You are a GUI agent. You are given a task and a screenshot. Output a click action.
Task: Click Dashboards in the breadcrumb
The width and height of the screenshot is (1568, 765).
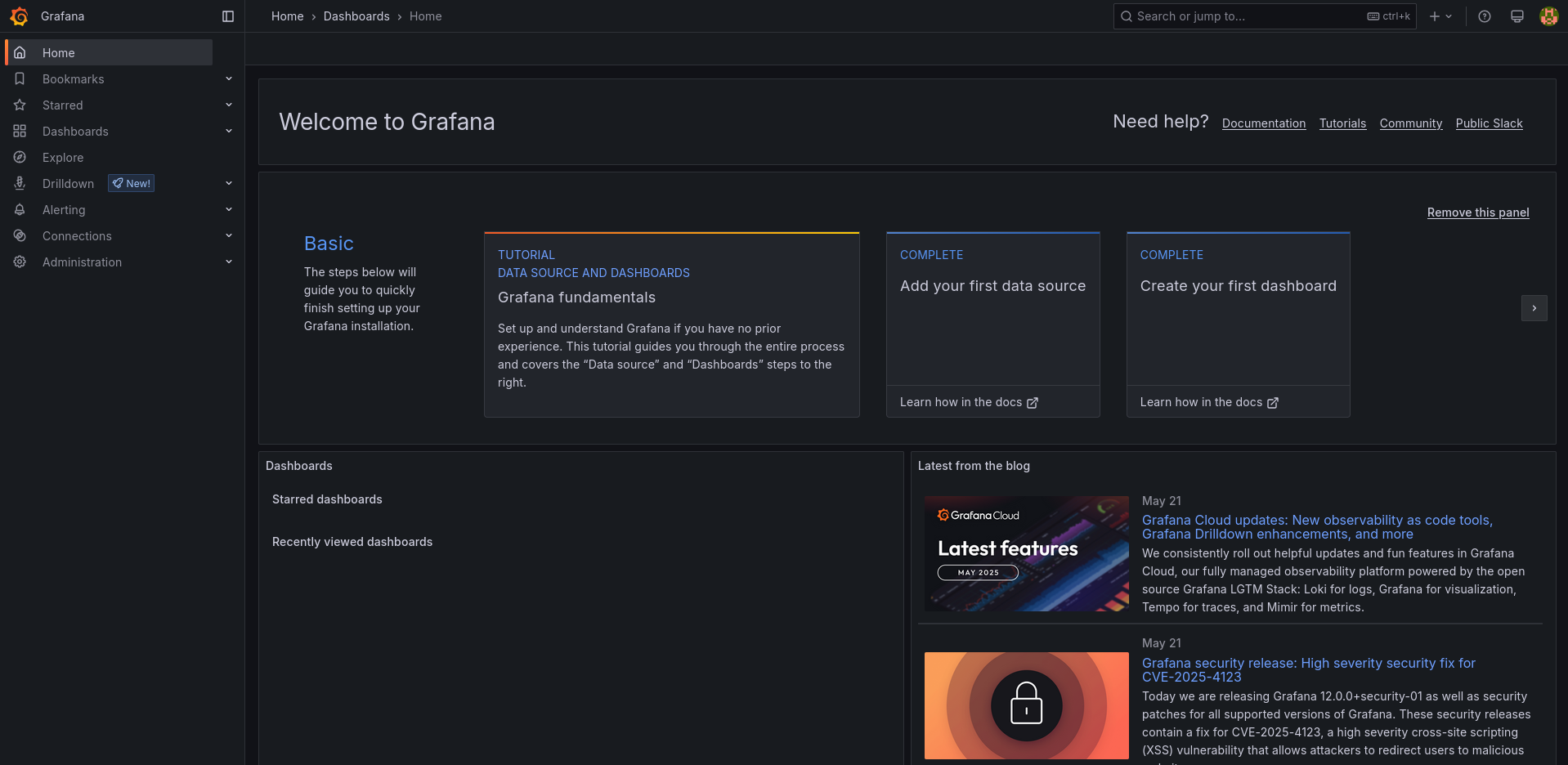point(356,16)
